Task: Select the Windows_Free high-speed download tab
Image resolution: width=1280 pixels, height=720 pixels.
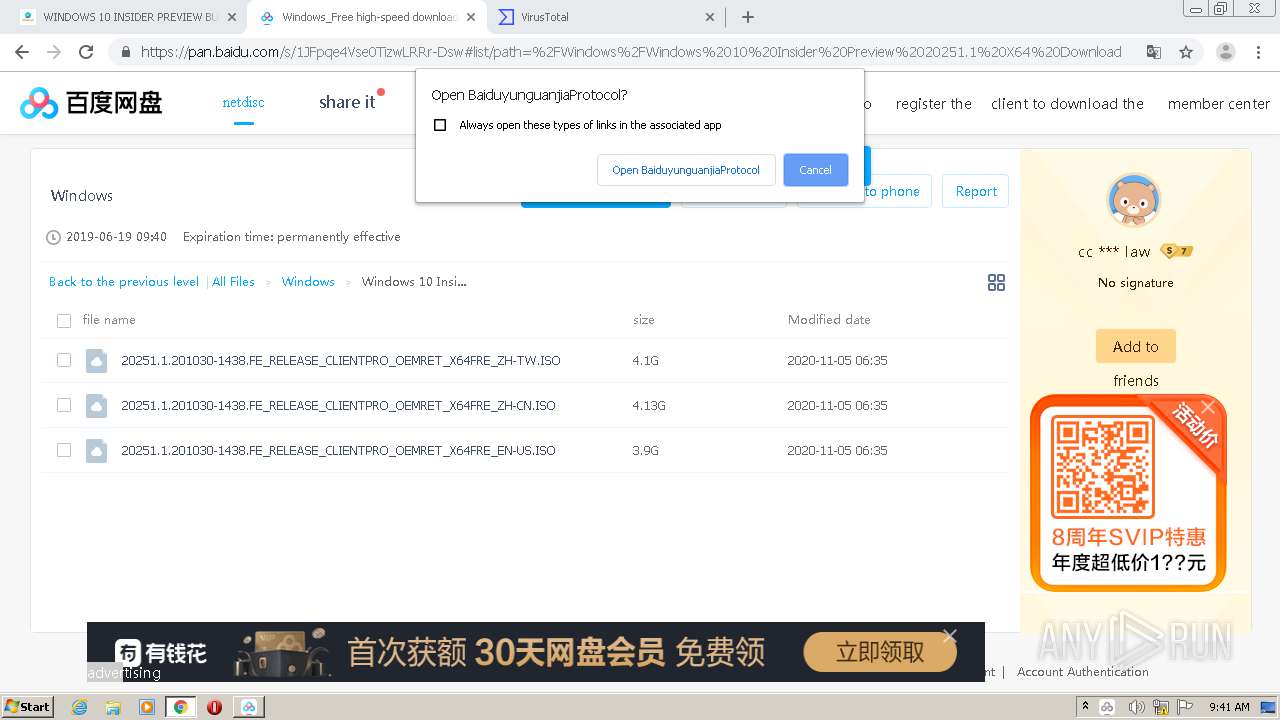Action: click(x=368, y=17)
